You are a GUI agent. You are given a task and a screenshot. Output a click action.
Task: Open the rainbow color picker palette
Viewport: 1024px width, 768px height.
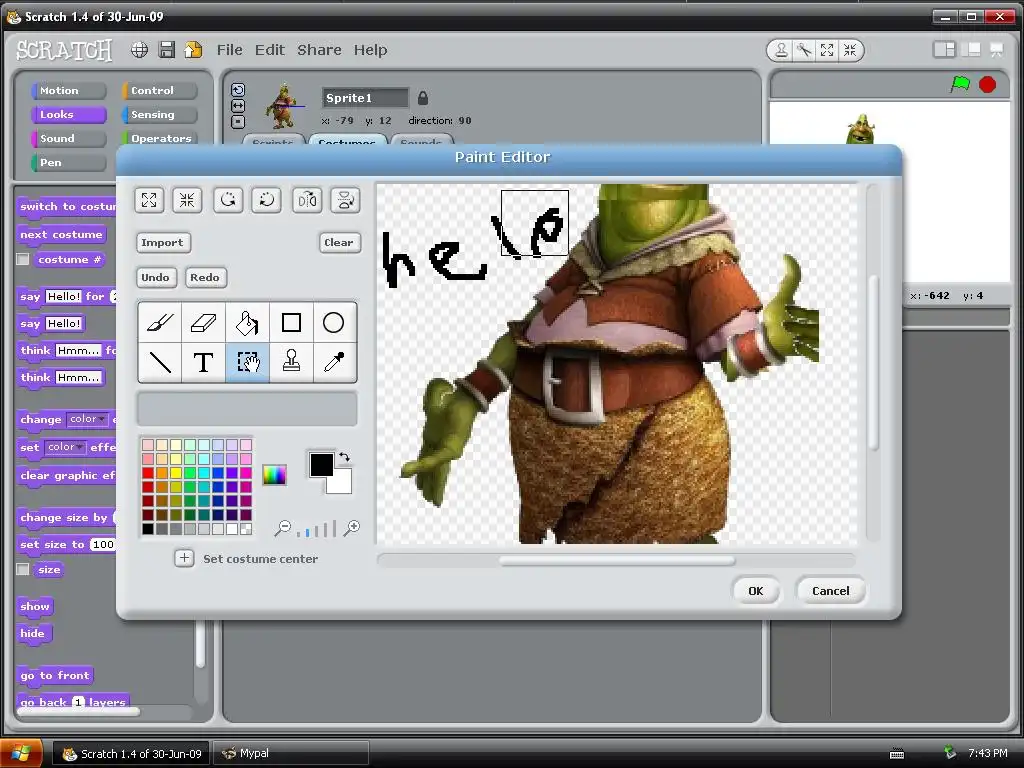(x=274, y=475)
